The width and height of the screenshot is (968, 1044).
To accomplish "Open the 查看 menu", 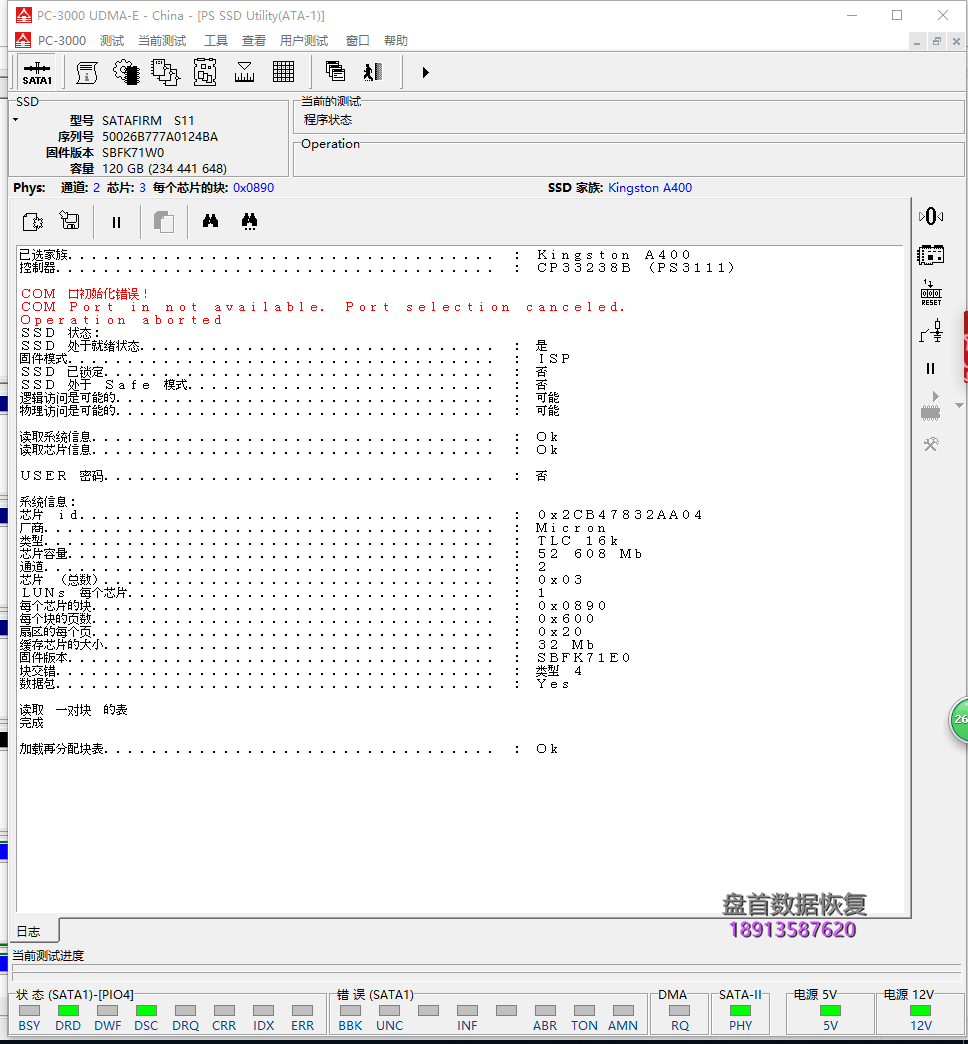I will (x=254, y=41).
